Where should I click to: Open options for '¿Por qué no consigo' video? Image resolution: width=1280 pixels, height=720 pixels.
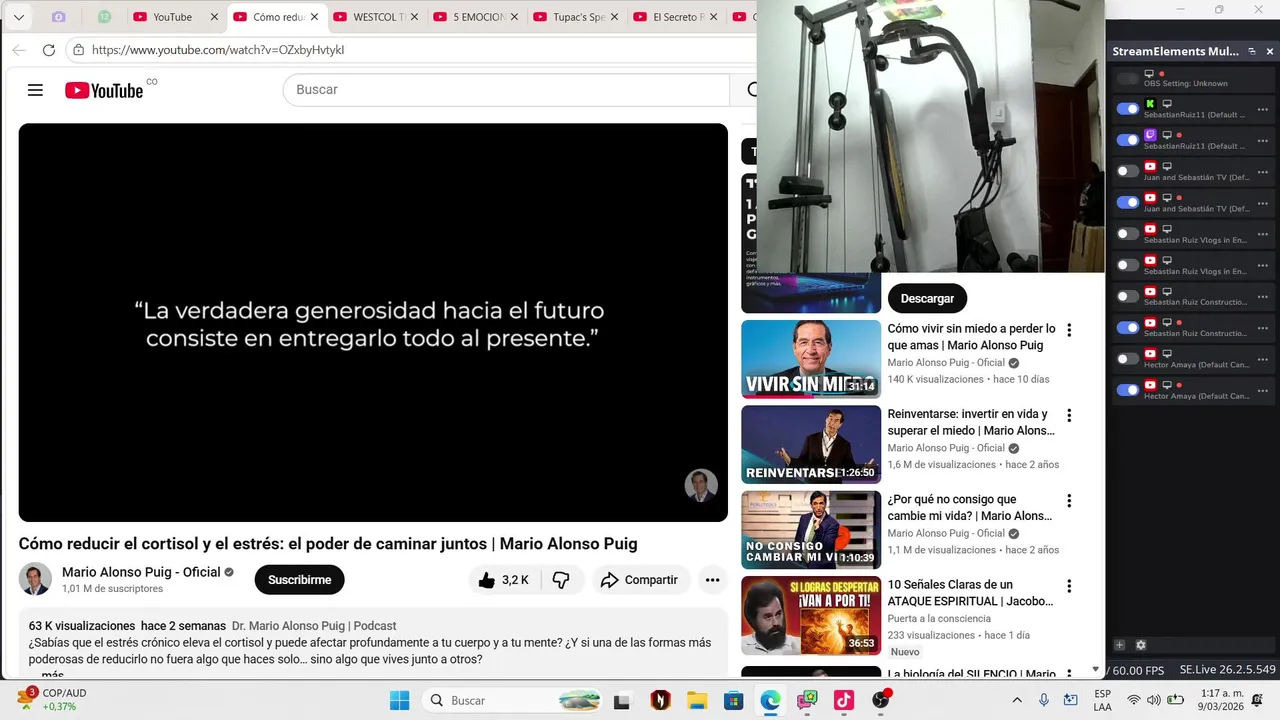(1069, 501)
